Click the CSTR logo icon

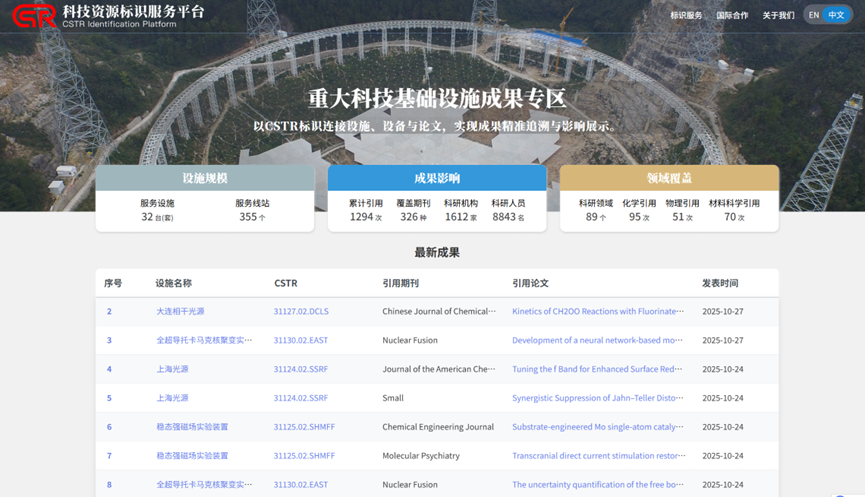coord(34,15)
